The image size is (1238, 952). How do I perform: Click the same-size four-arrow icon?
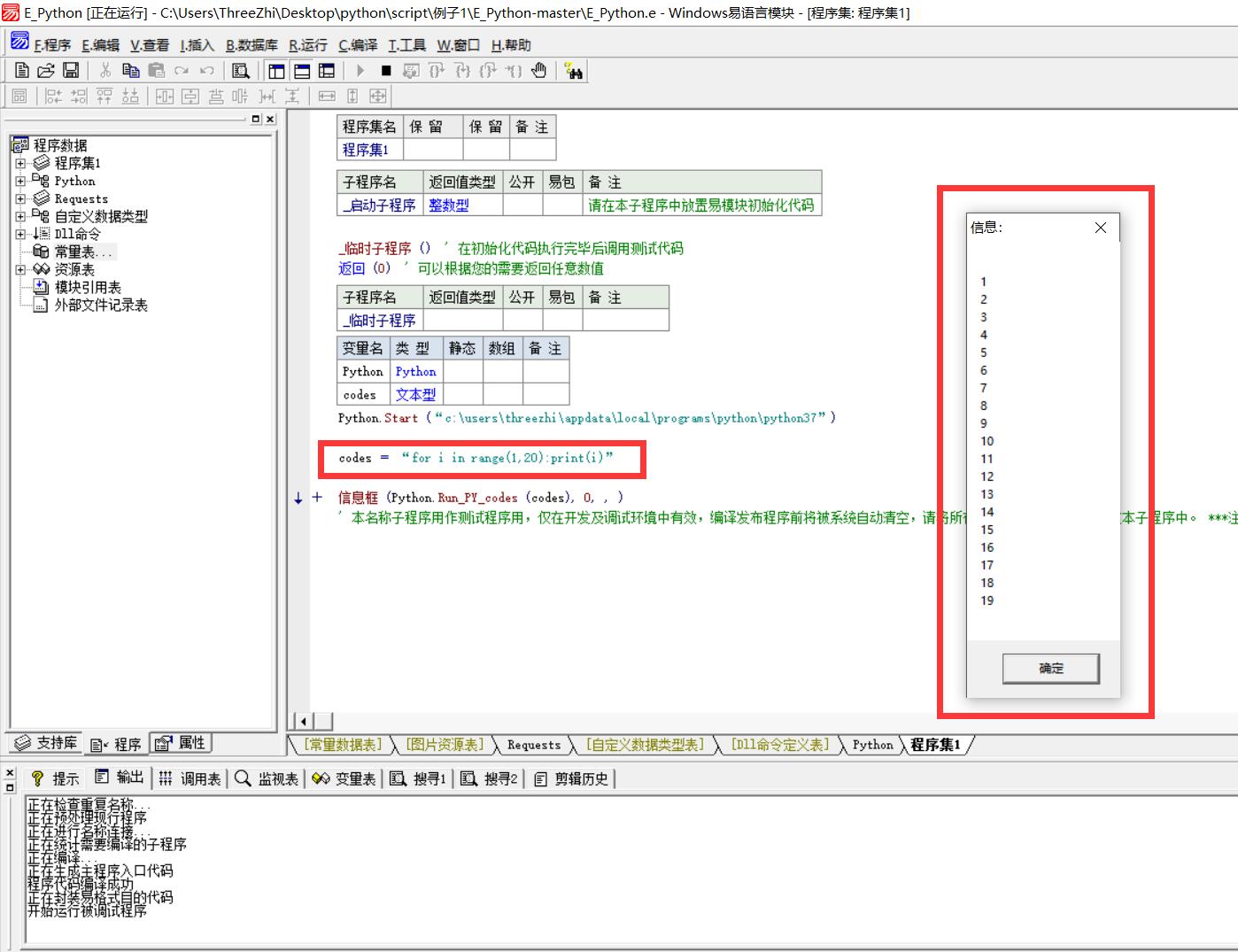pyautogui.click(x=378, y=96)
